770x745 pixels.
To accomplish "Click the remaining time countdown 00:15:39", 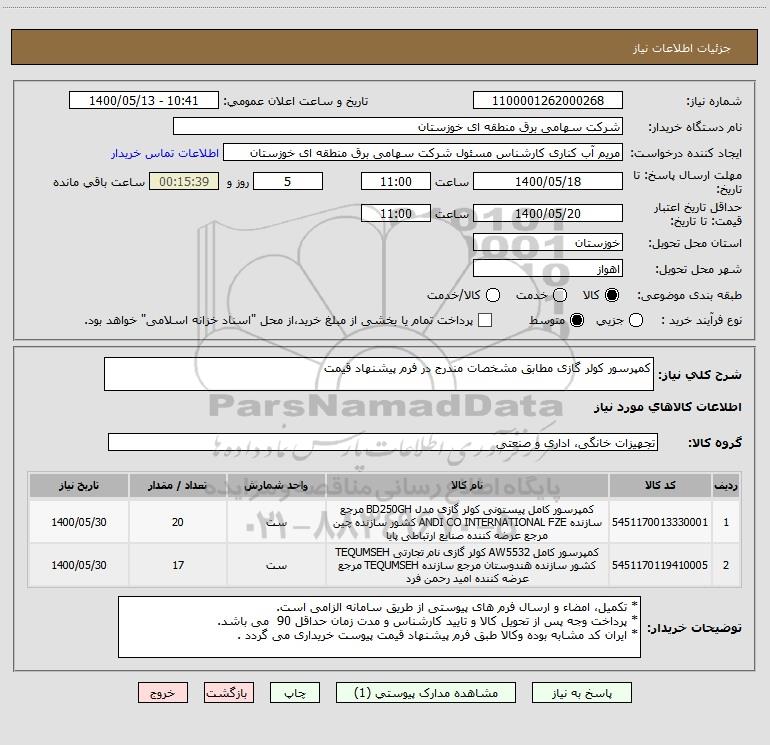I will (184, 181).
